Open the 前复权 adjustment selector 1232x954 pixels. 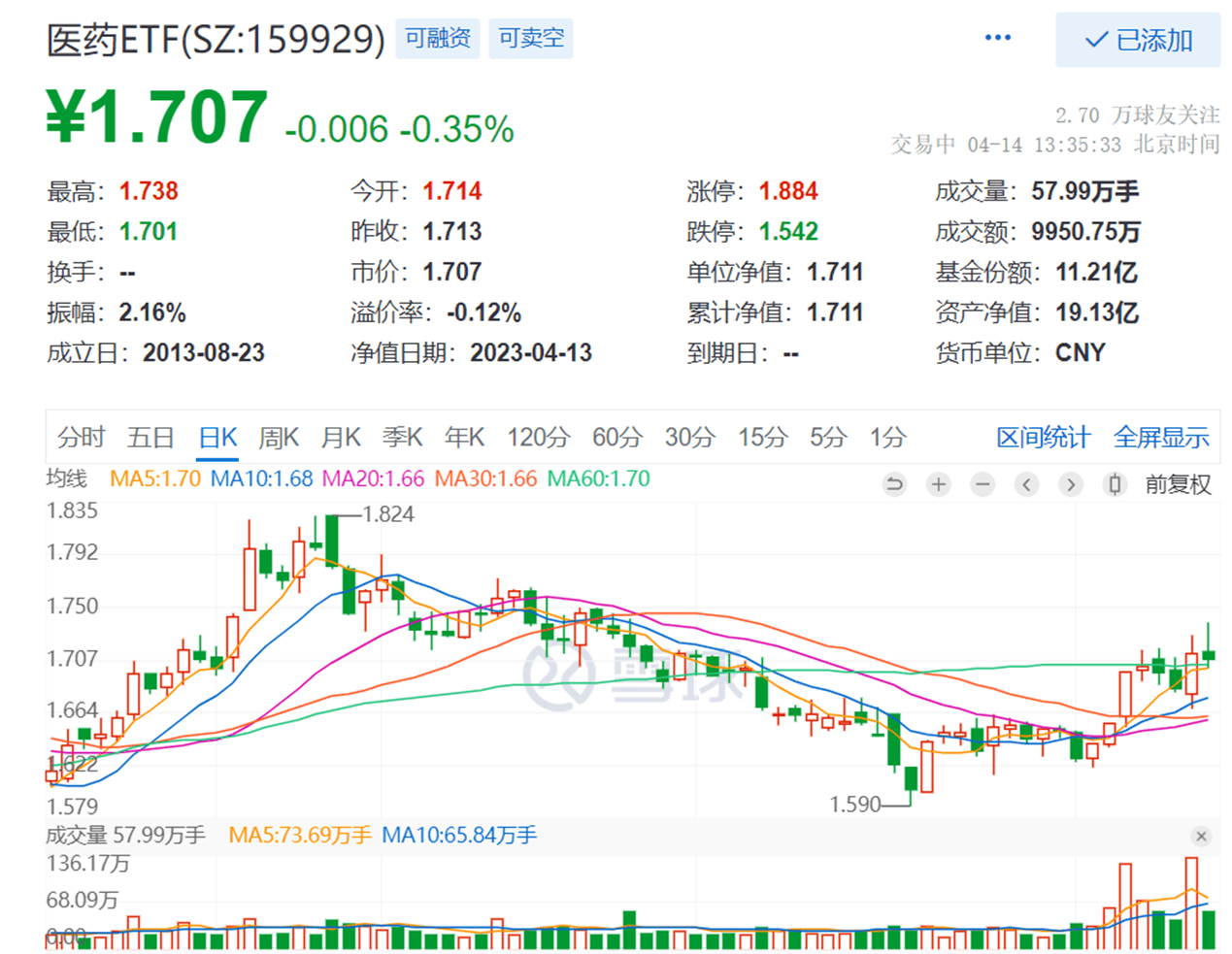pyautogui.click(x=1177, y=483)
